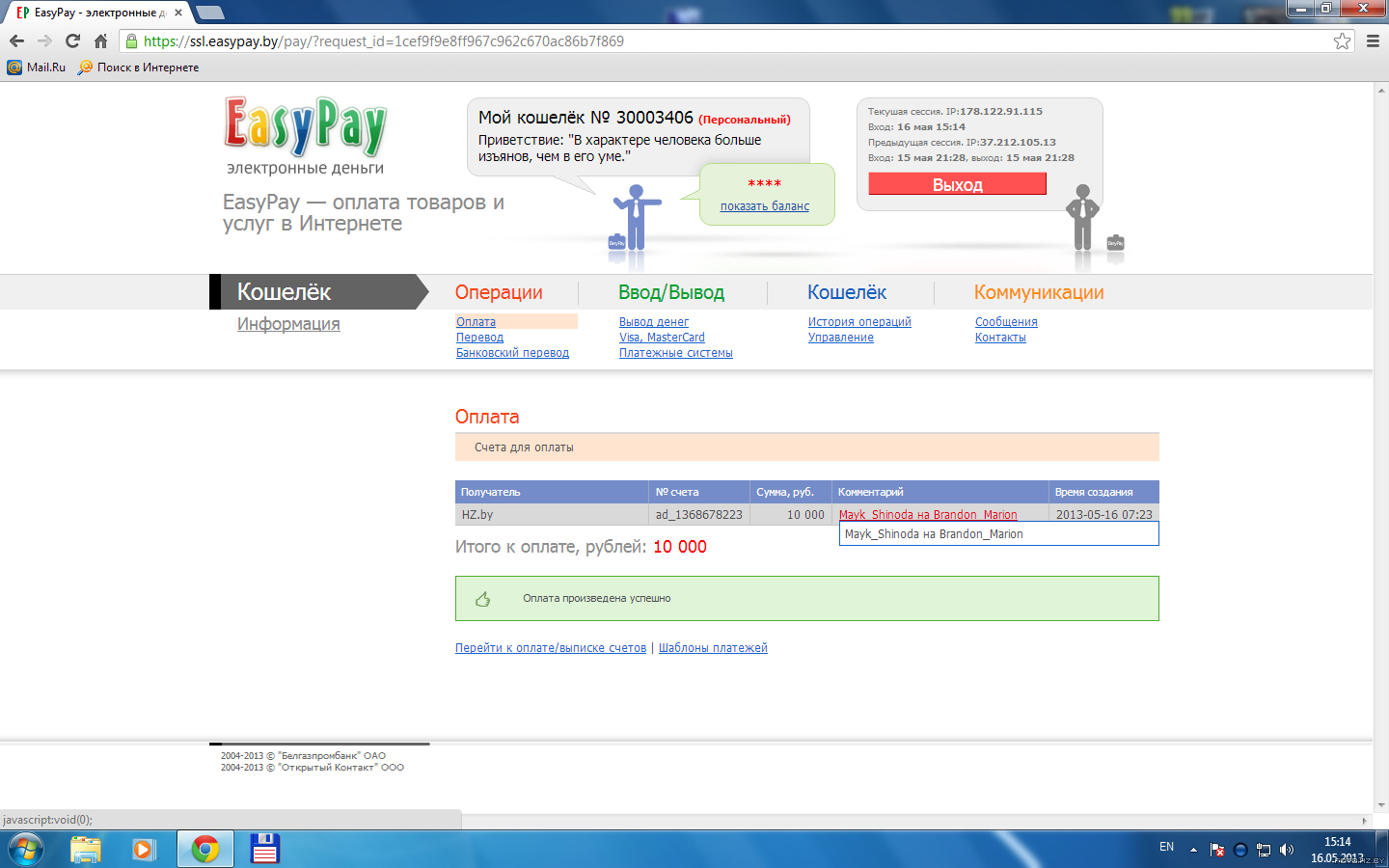The height and width of the screenshot is (868, 1389).
Task: Click the Action Center flag tray icon
Action: coord(1216,850)
